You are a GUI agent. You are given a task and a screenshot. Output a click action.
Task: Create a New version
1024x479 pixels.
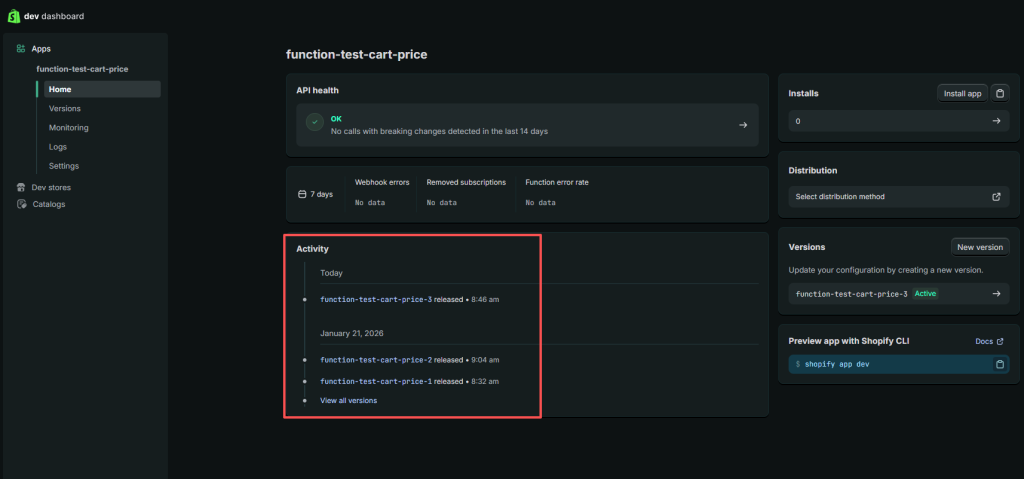click(x=979, y=247)
